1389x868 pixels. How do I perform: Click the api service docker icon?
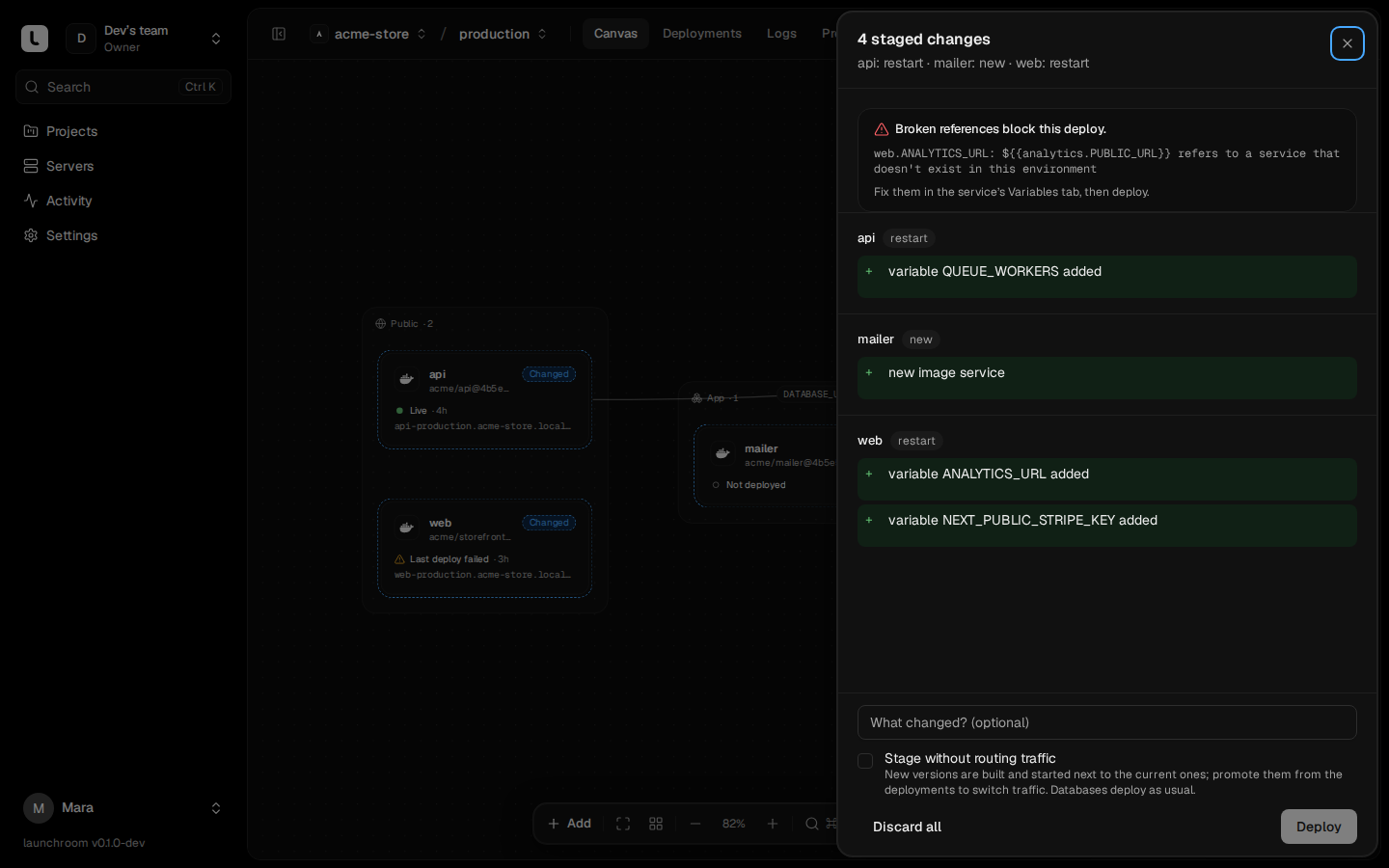(x=407, y=379)
